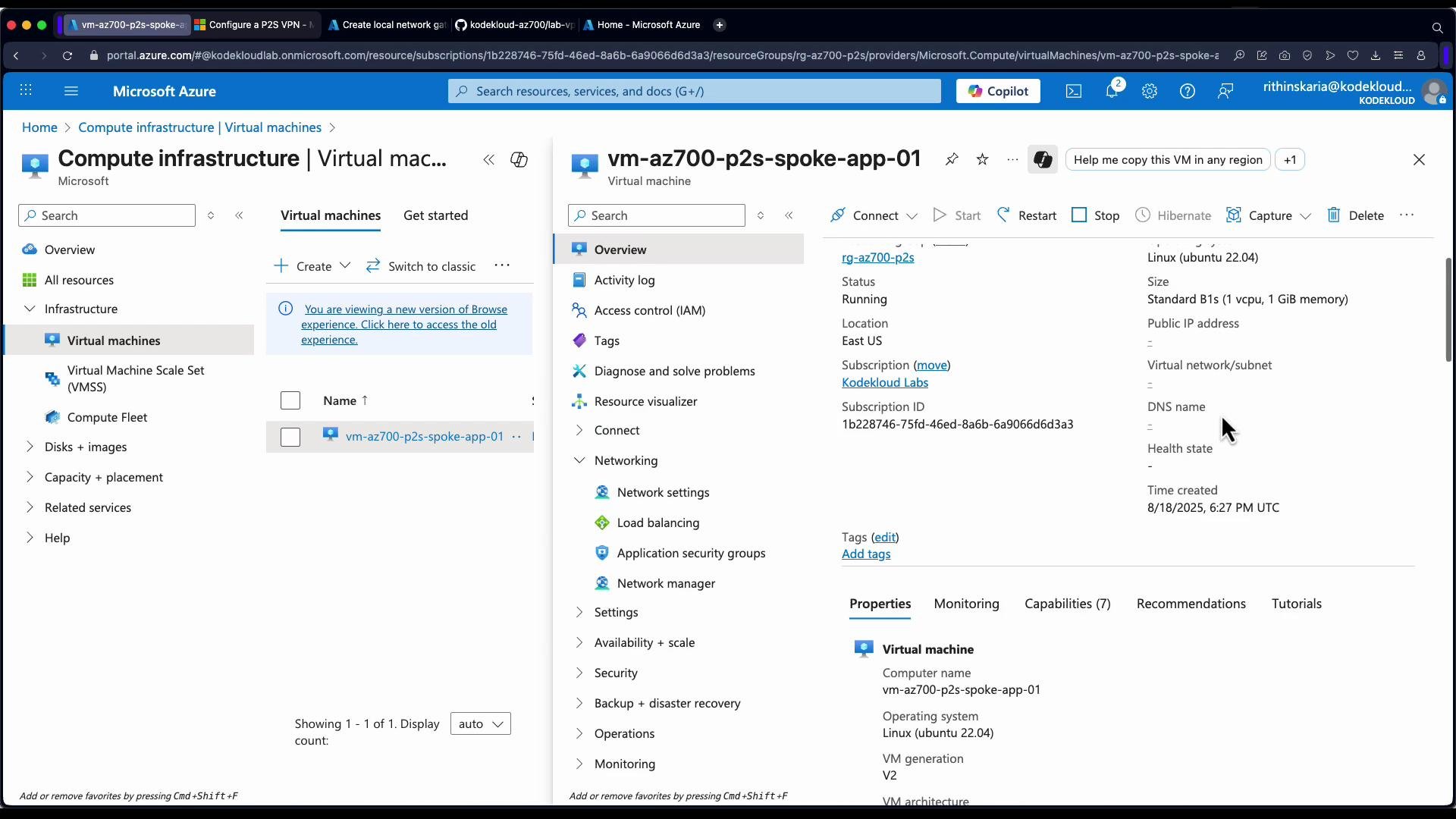Stop the virtual machine
This screenshot has width=1456, height=819.
[1096, 215]
